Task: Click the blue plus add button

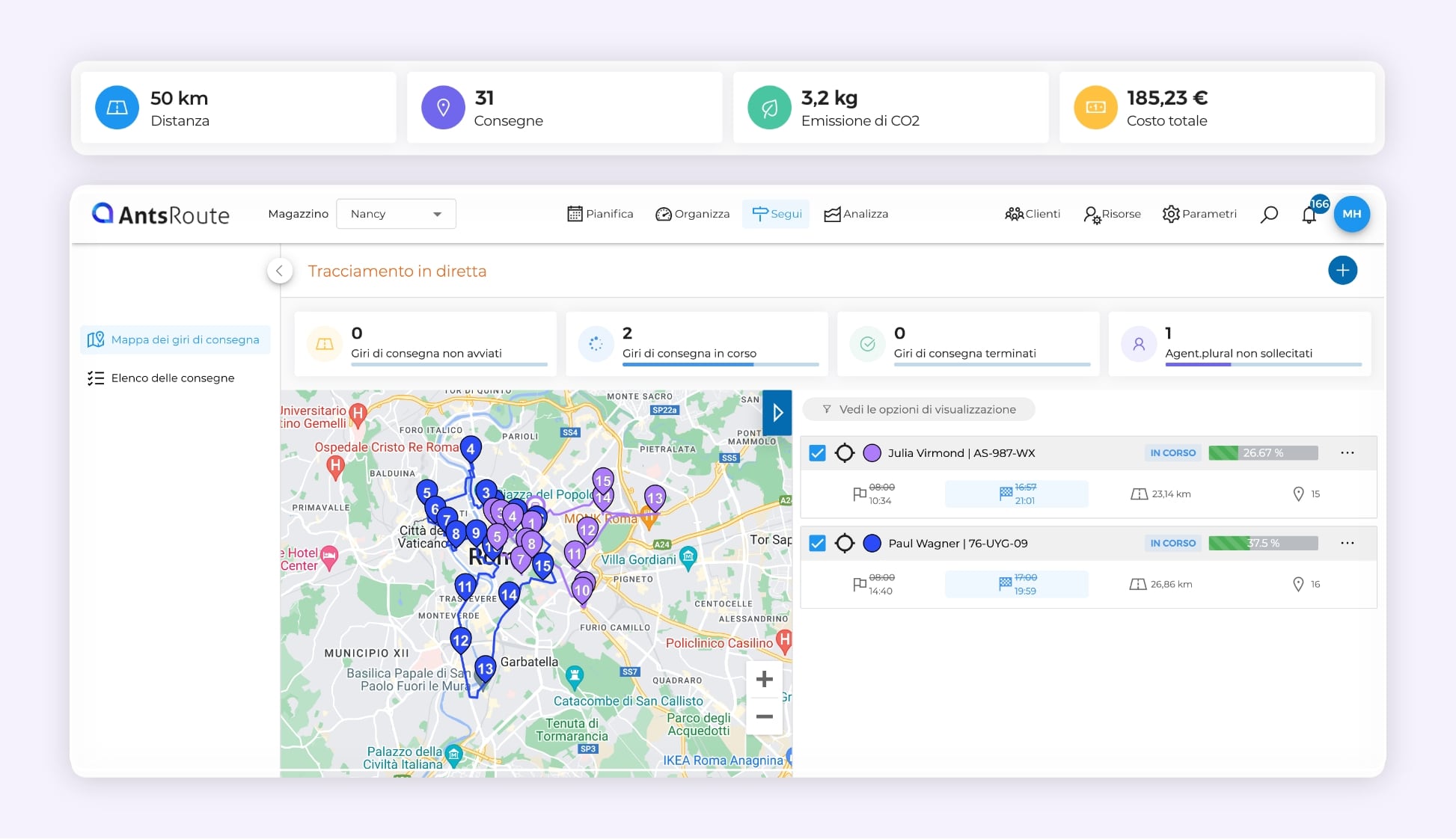Action: (1342, 271)
